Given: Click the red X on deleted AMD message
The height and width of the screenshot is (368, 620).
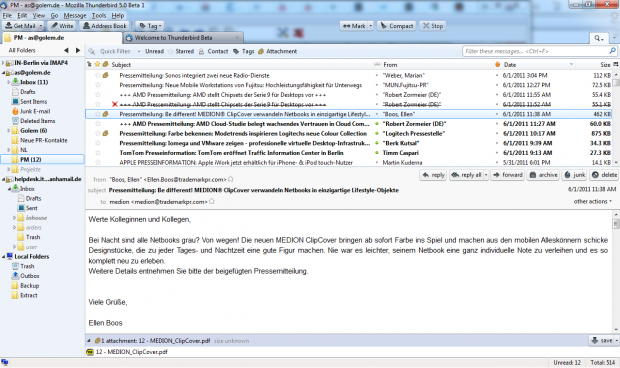Looking at the screenshot, I should 115,104.
